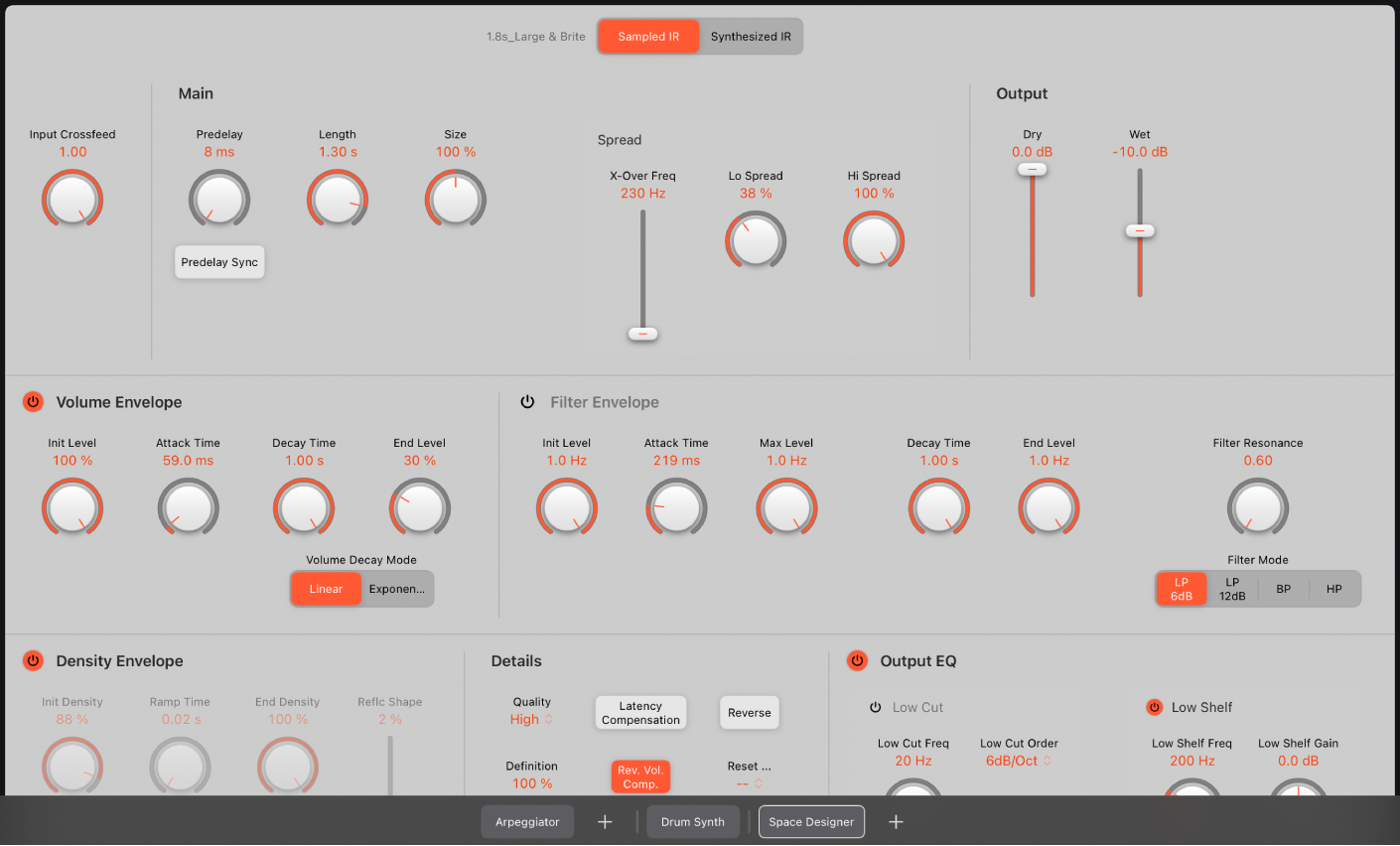Click the Input Crossfeed knob

71,199
